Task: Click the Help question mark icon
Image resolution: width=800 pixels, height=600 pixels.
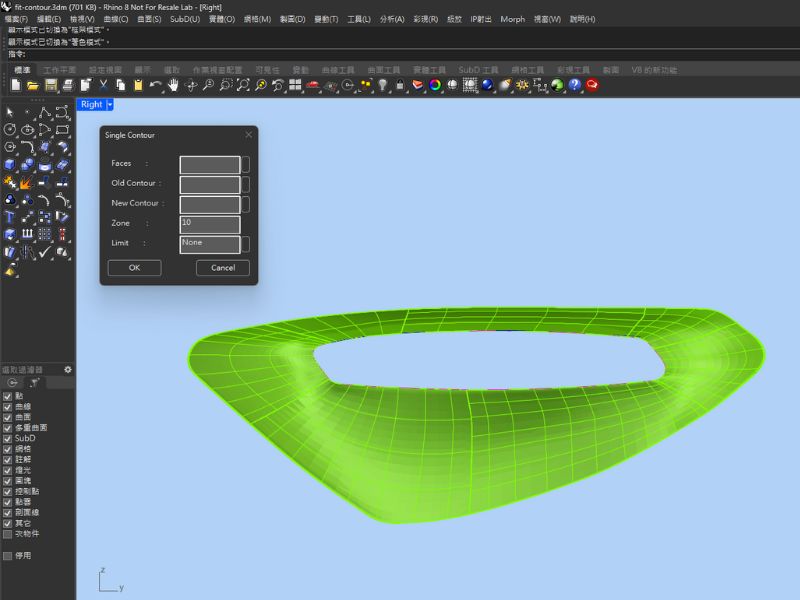Action: tap(575, 86)
